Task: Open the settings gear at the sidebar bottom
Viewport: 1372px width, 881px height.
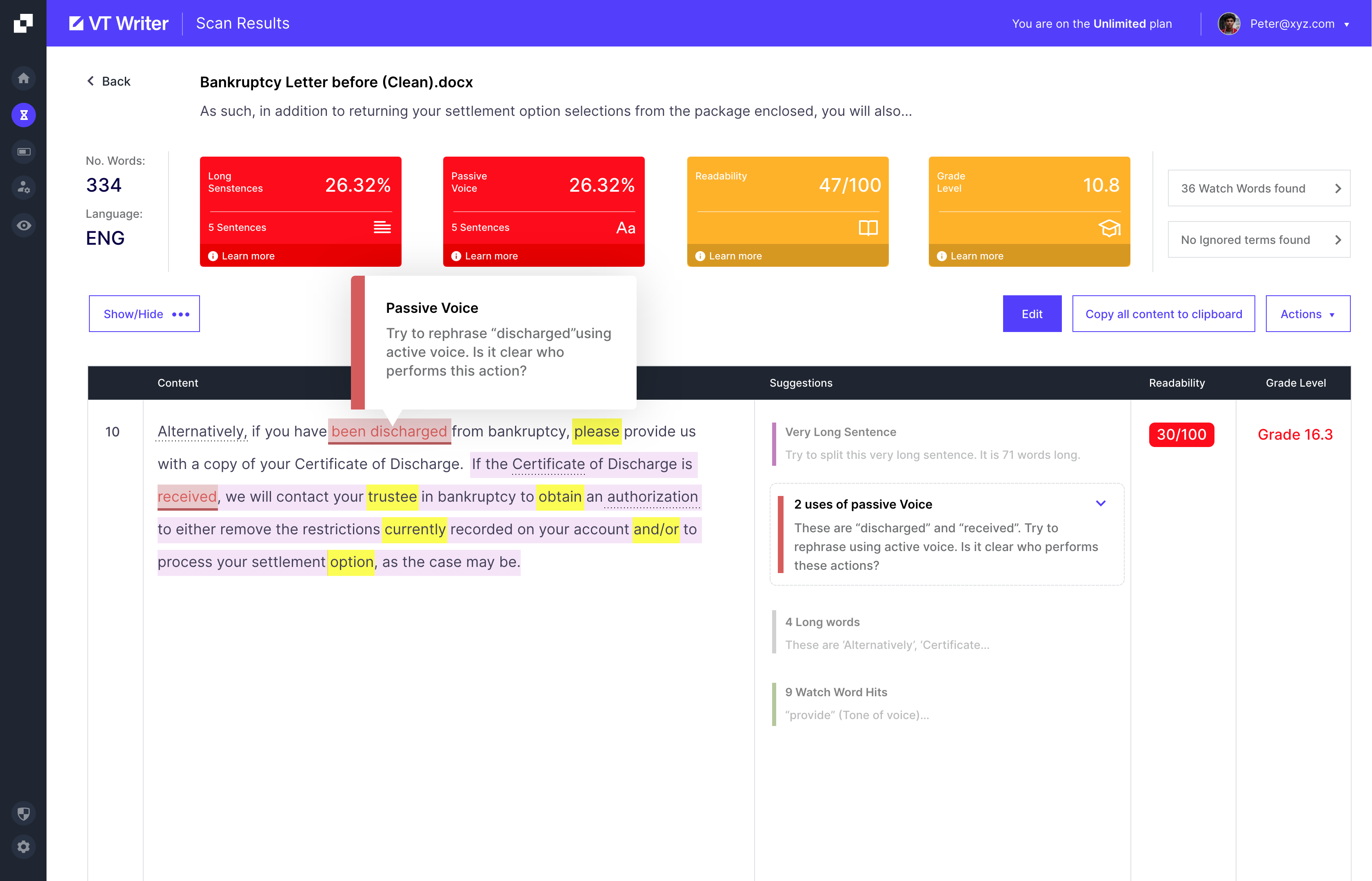Action: pyautogui.click(x=24, y=847)
